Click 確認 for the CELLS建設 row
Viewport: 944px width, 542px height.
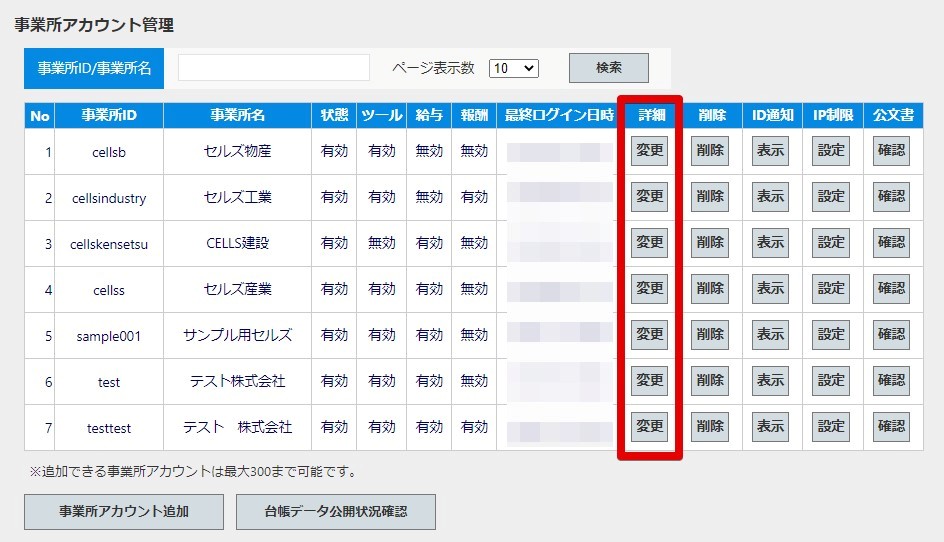coord(891,243)
